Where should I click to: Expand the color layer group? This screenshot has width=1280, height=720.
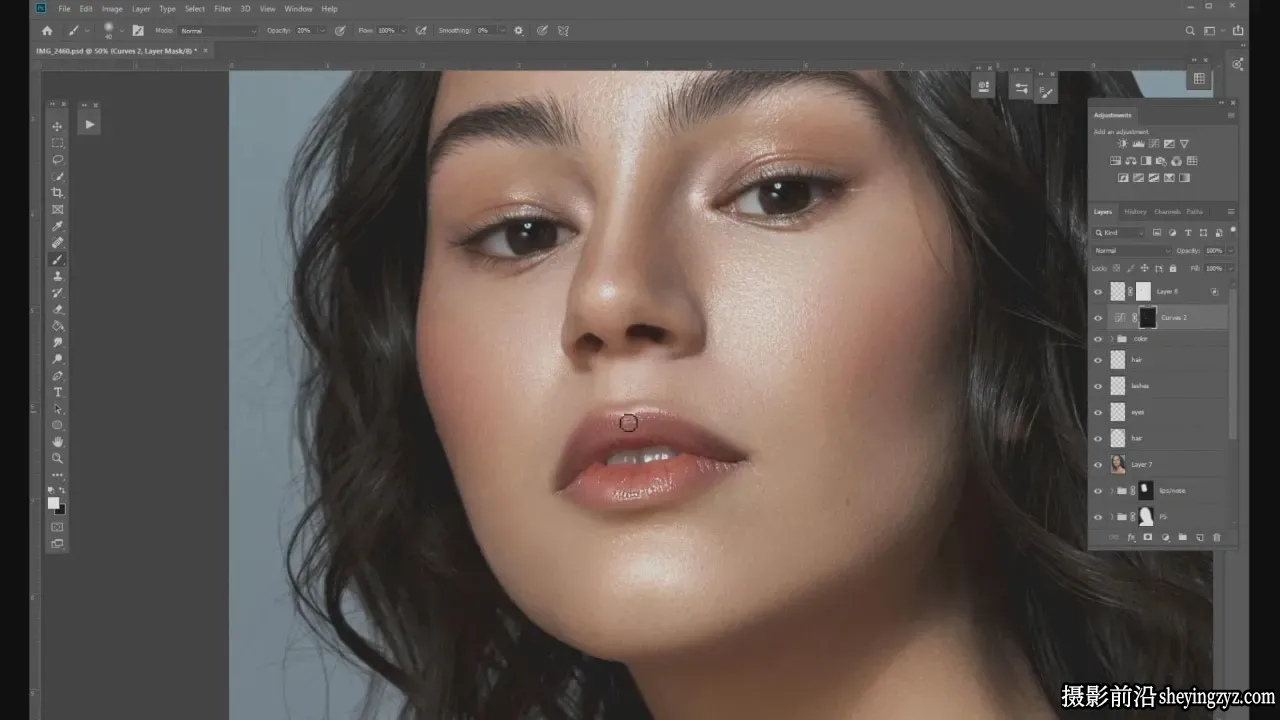[1111, 339]
